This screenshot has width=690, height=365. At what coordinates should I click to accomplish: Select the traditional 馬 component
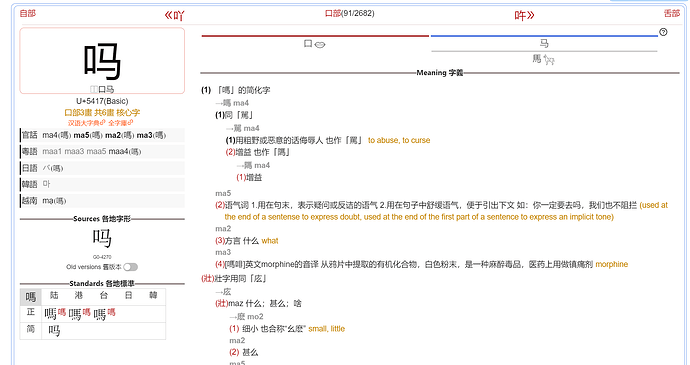(x=537, y=59)
